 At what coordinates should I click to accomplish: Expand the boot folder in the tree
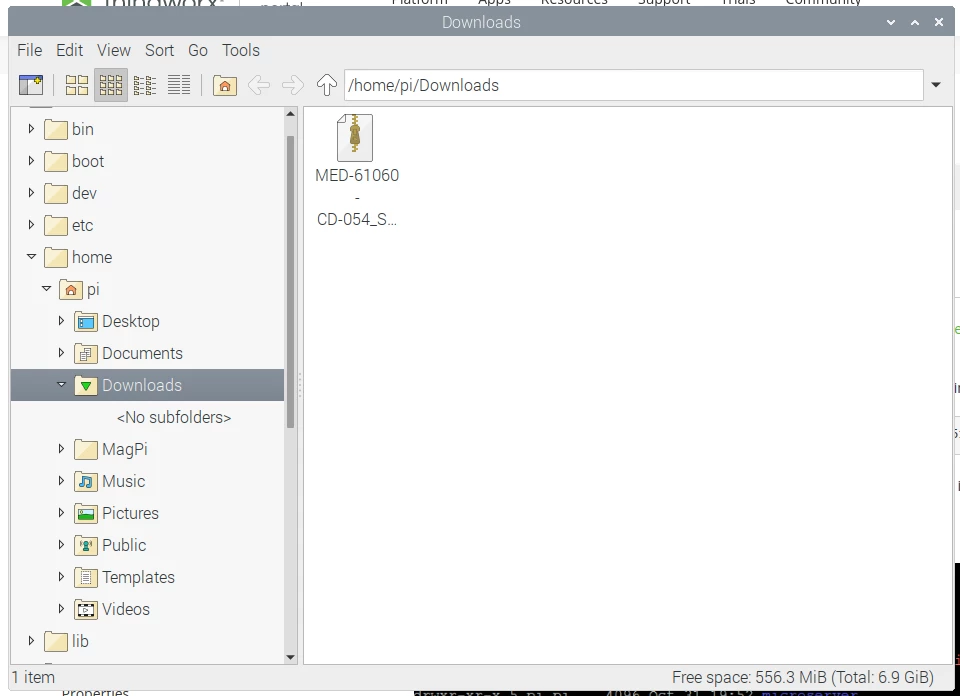click(x=30, y=161)
